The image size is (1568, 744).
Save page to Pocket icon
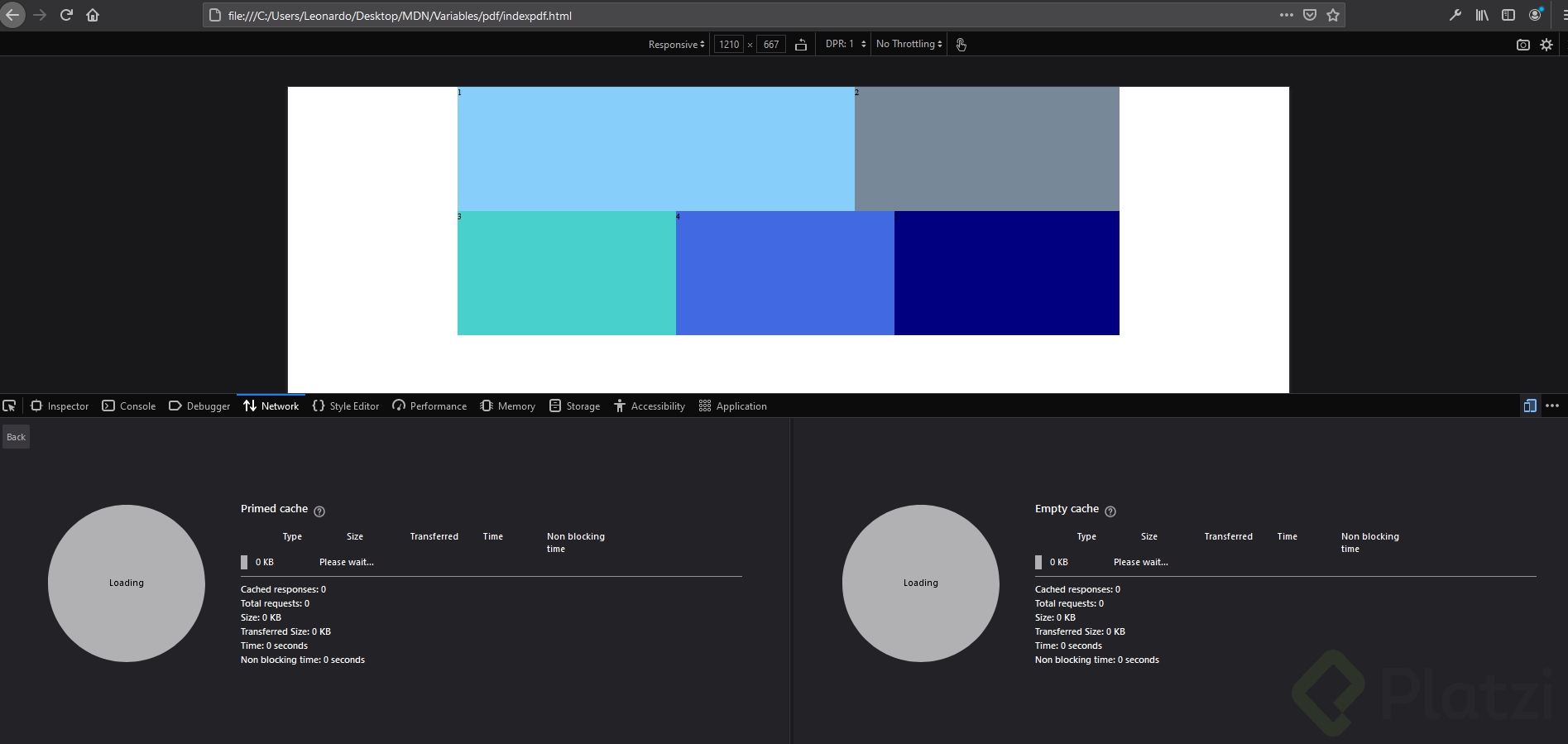[x=1309, y=15]
